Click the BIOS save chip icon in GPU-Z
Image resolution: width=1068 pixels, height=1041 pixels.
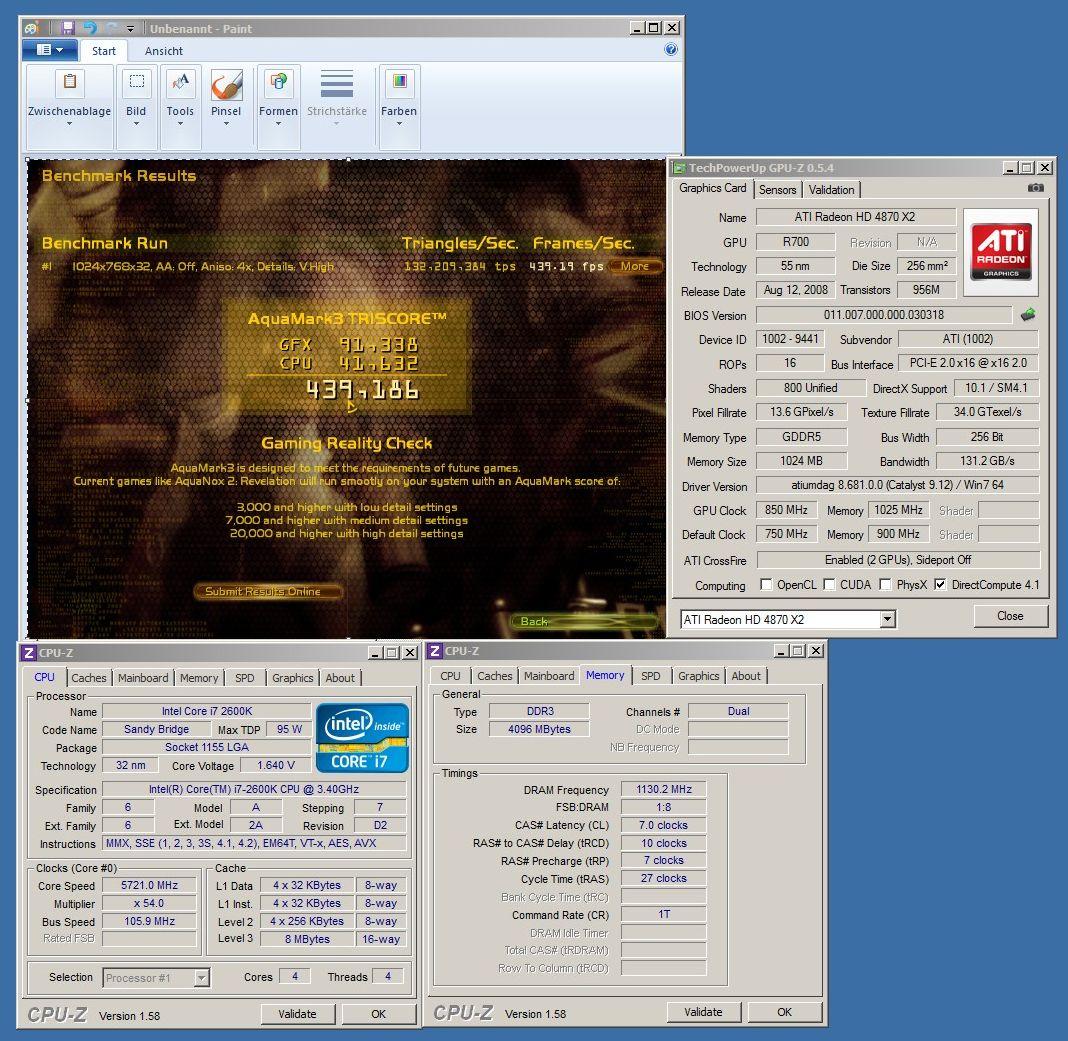1028,314
